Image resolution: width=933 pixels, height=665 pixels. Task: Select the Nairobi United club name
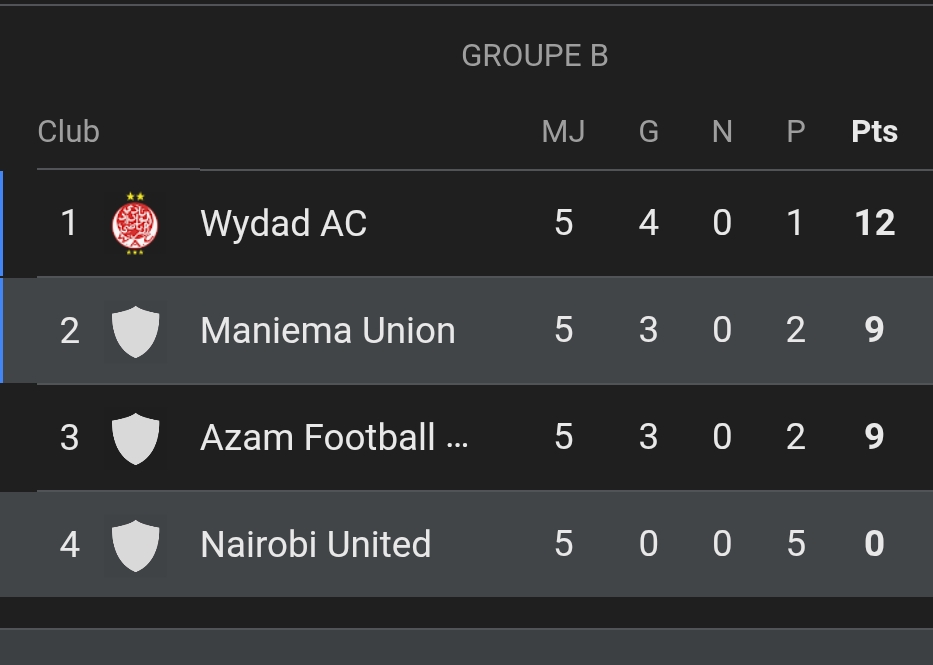click(x=315, y=545)
